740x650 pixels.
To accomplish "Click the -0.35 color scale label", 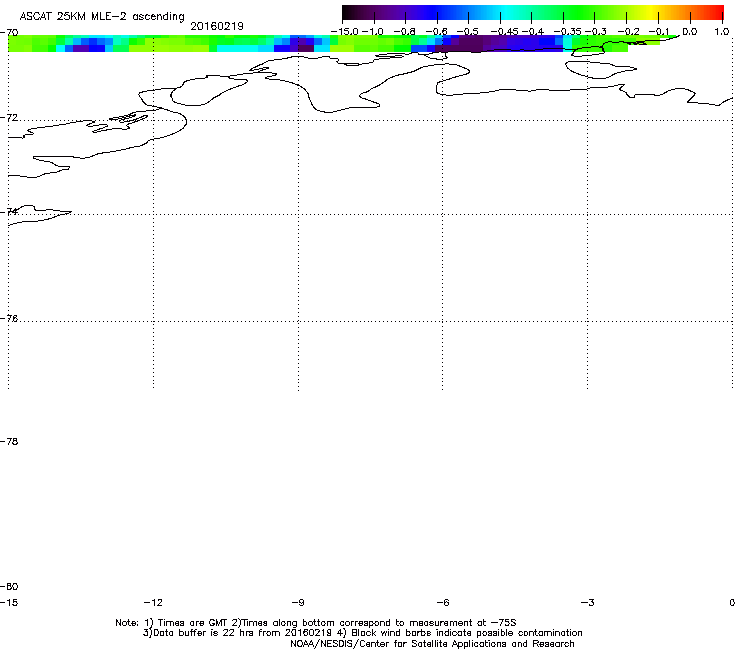I will (x=567, y=32).
